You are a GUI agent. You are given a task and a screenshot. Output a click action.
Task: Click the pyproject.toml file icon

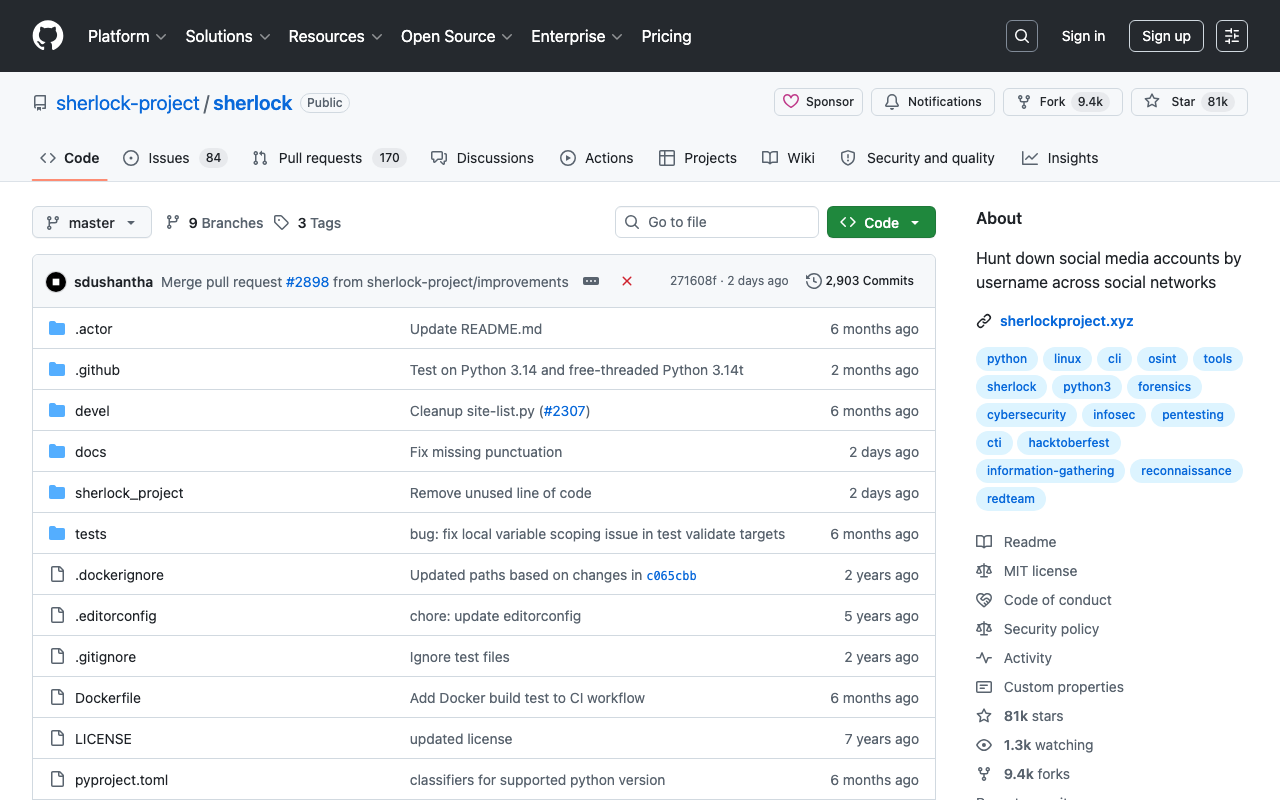coord(57,780)
